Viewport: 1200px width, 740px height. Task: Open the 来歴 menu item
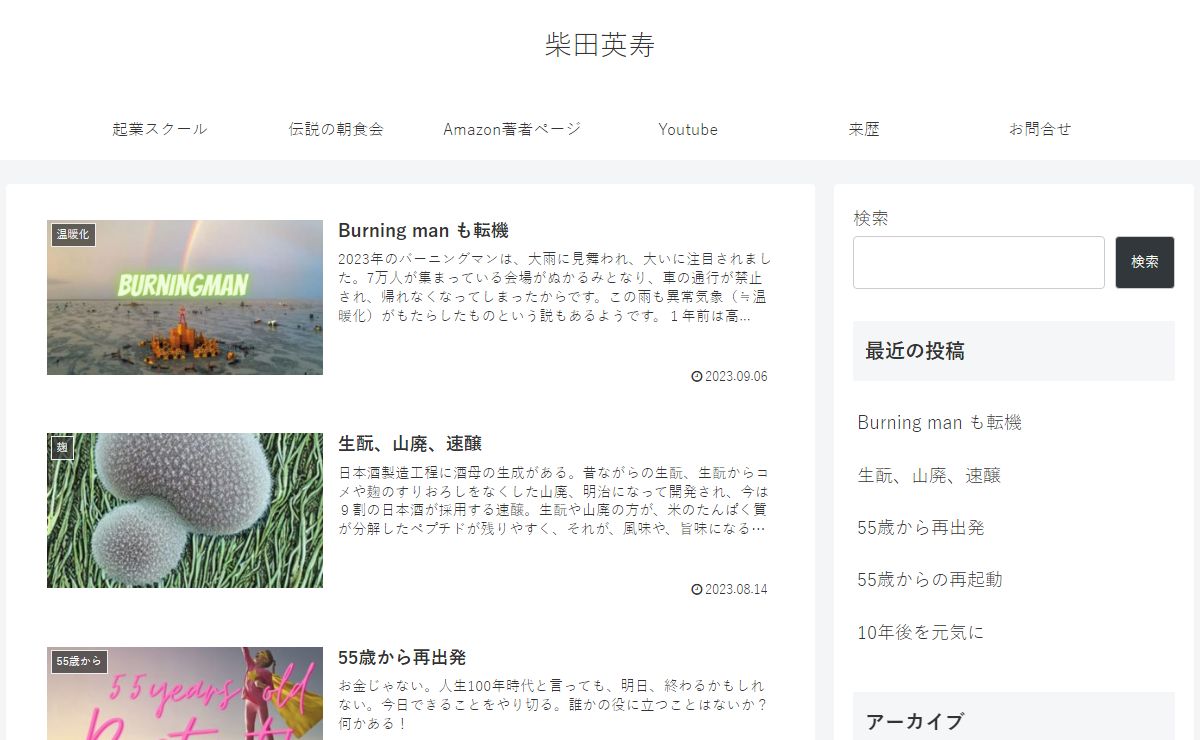pos(864,129)
